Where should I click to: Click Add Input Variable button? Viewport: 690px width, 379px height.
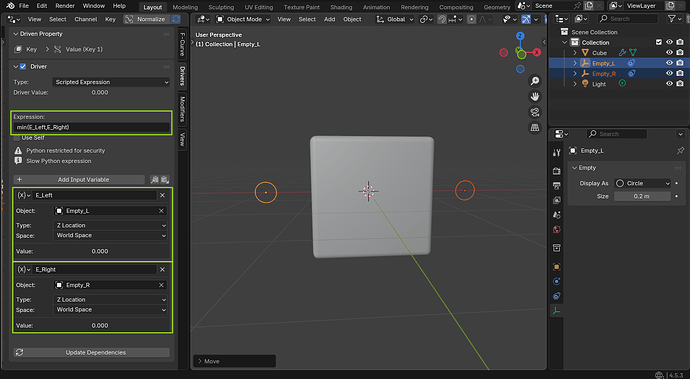coord(79,180)
